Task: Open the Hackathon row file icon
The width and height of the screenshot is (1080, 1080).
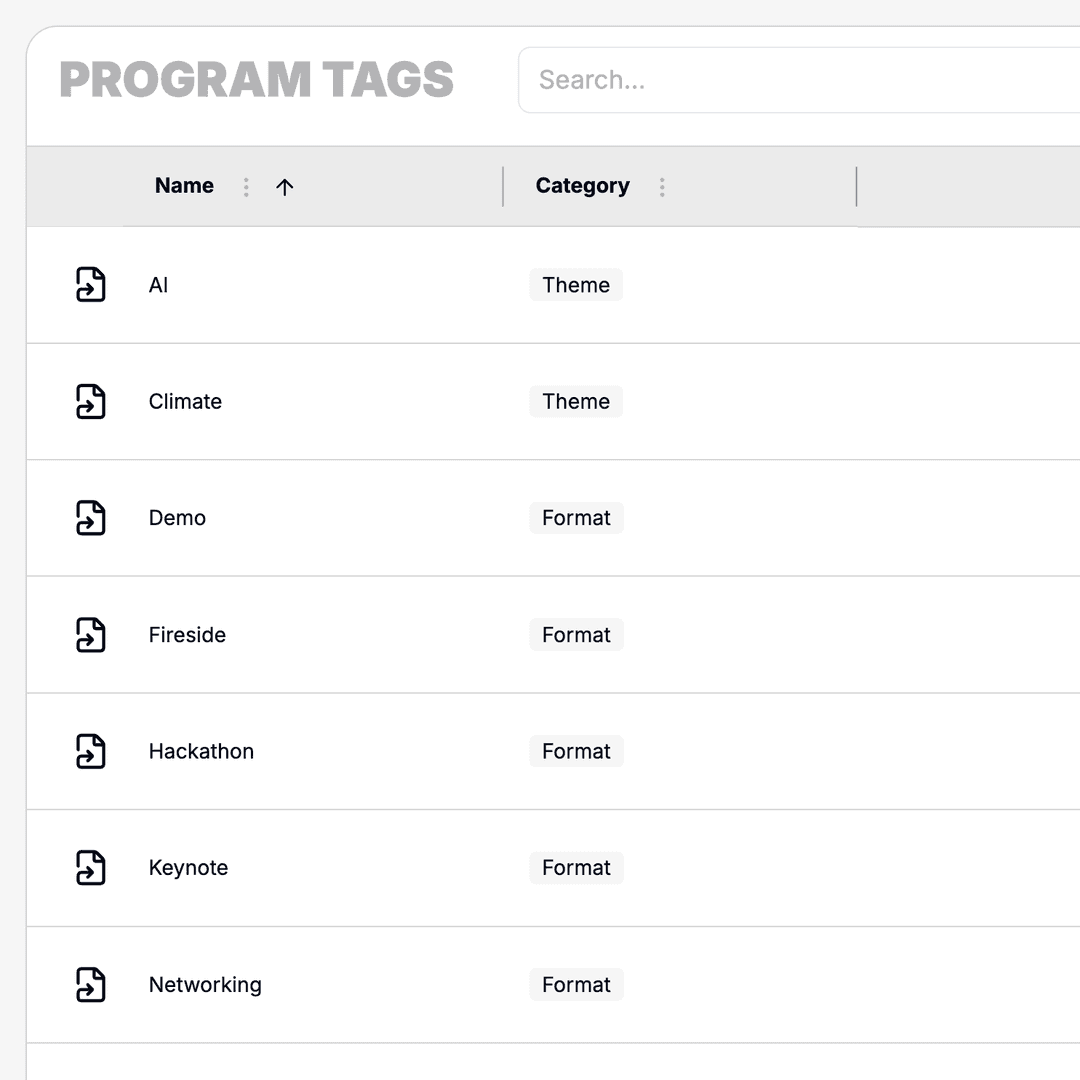Action: tap(90, 751)
